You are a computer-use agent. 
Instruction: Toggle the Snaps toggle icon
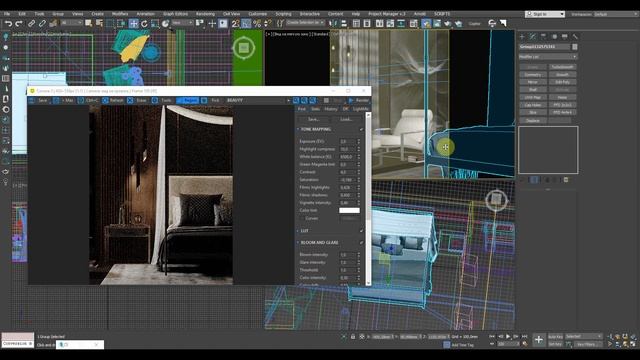236,24
